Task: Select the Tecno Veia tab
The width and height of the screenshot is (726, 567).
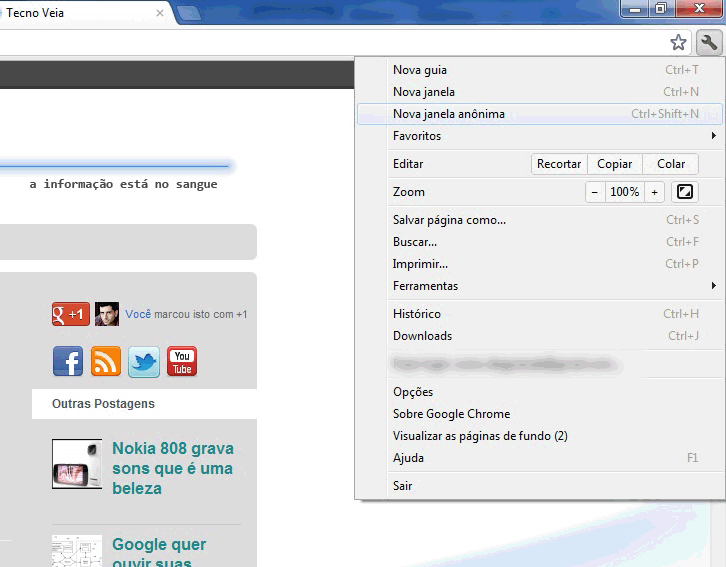Action: coord(83,13)
